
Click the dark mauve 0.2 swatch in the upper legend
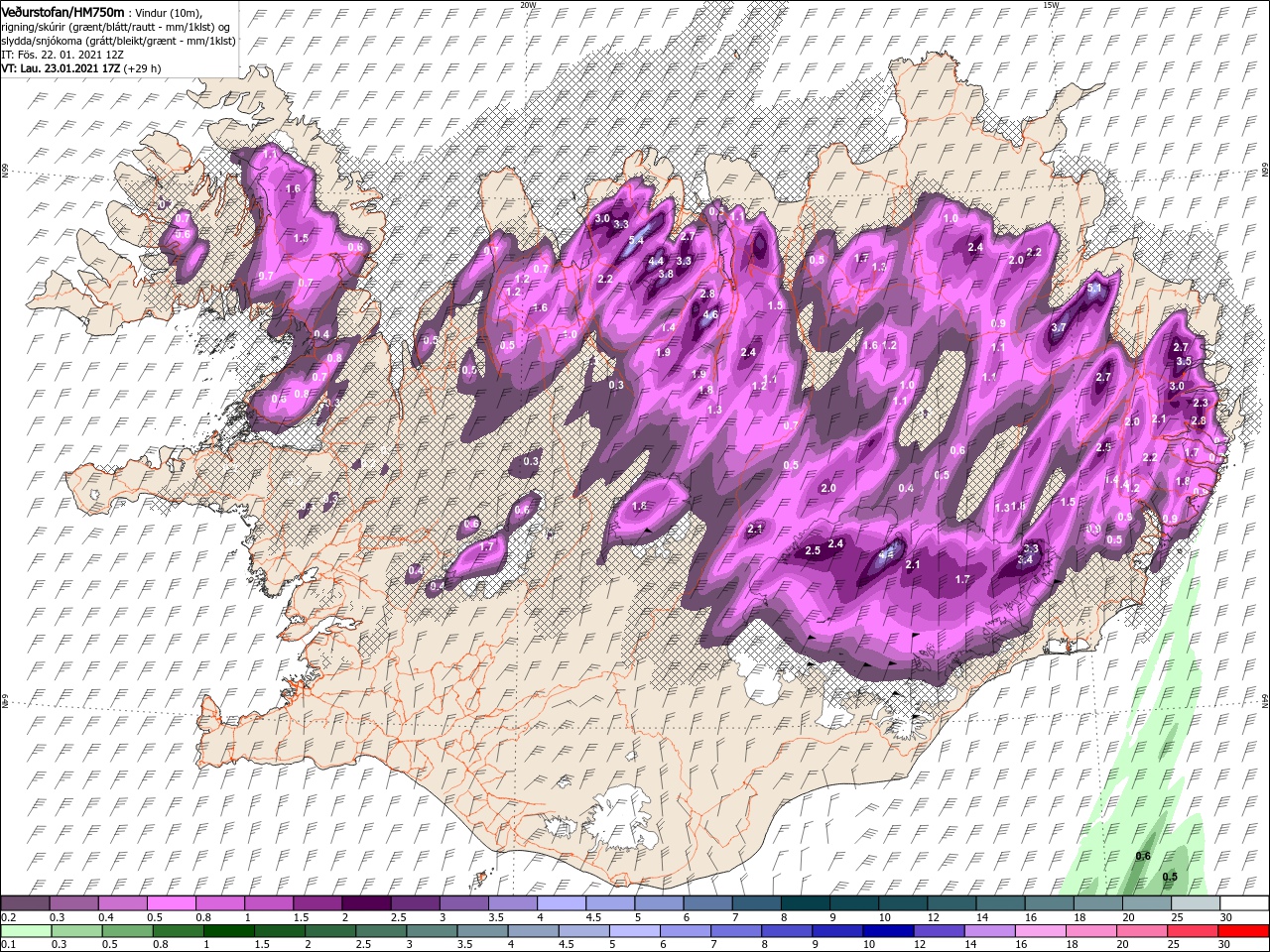(x=25, y=902)
